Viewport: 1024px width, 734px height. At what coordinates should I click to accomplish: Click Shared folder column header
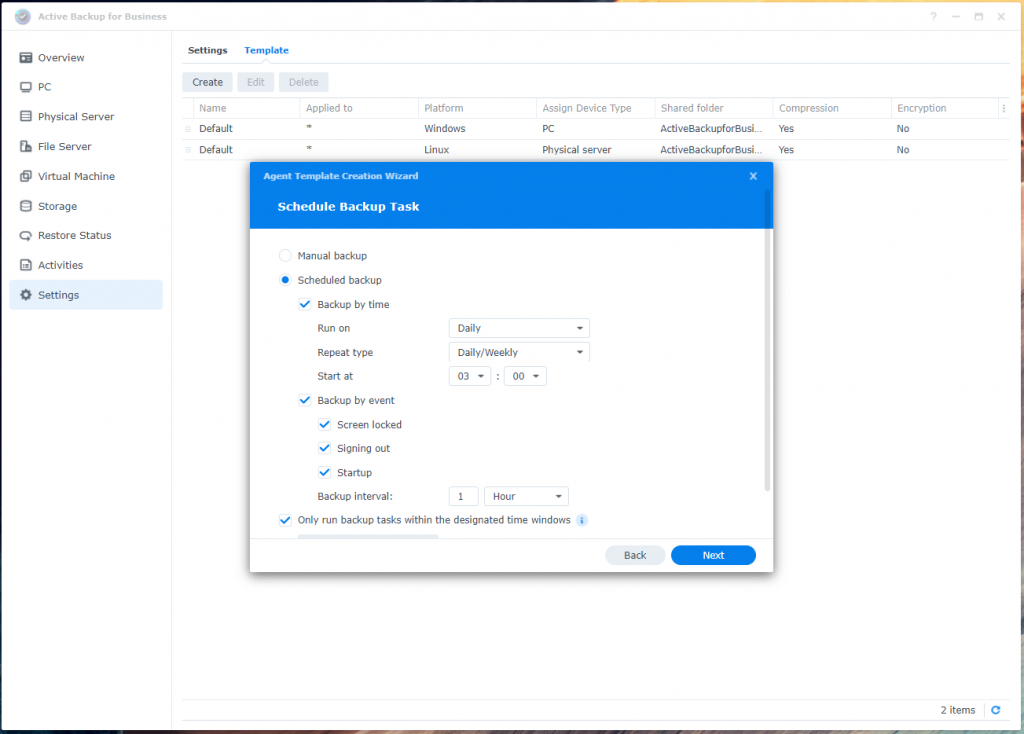tap(714, 108)
